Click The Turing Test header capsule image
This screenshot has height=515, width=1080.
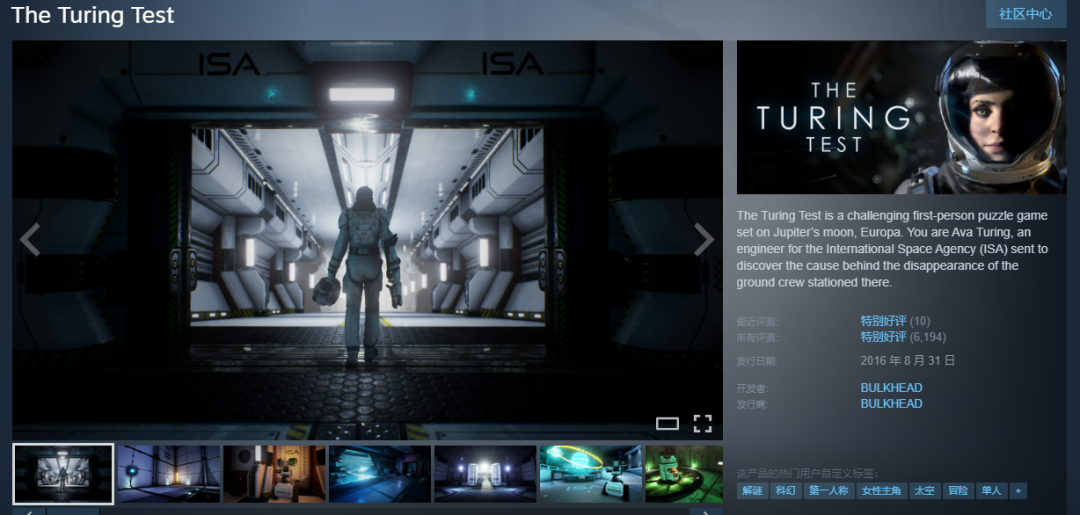[901, 117]
